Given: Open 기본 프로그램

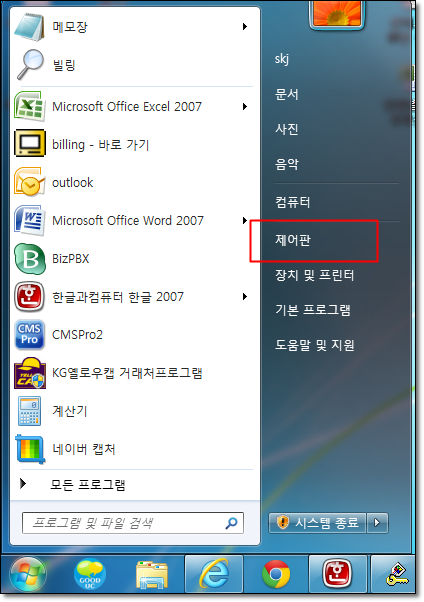Looking at the screenshot, I should pyautogui.click(x=313, y=309).
